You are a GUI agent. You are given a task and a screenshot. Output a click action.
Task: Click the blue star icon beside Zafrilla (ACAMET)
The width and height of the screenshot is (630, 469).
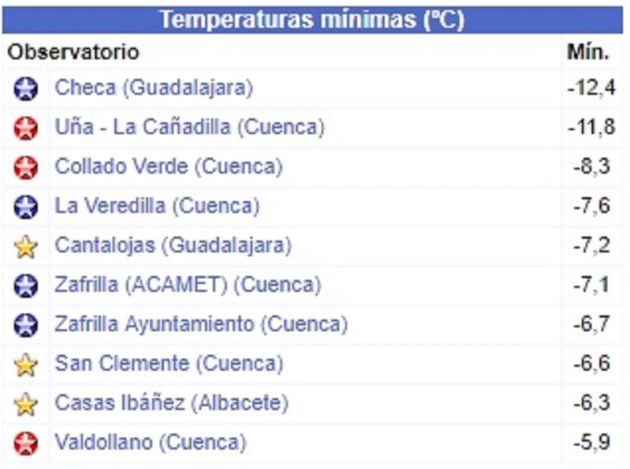tap(26, 285)
